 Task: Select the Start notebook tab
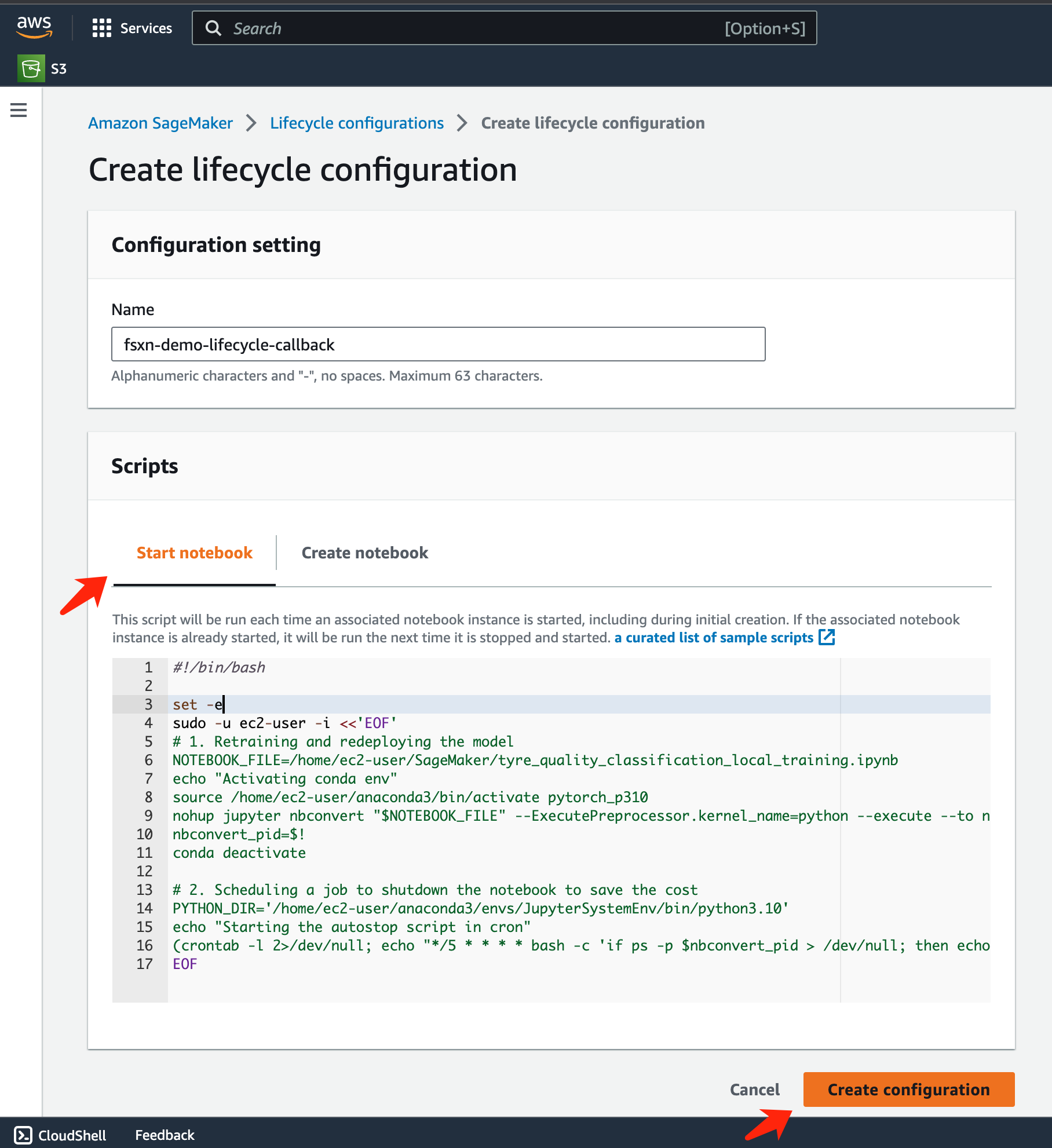coord(194,553)
